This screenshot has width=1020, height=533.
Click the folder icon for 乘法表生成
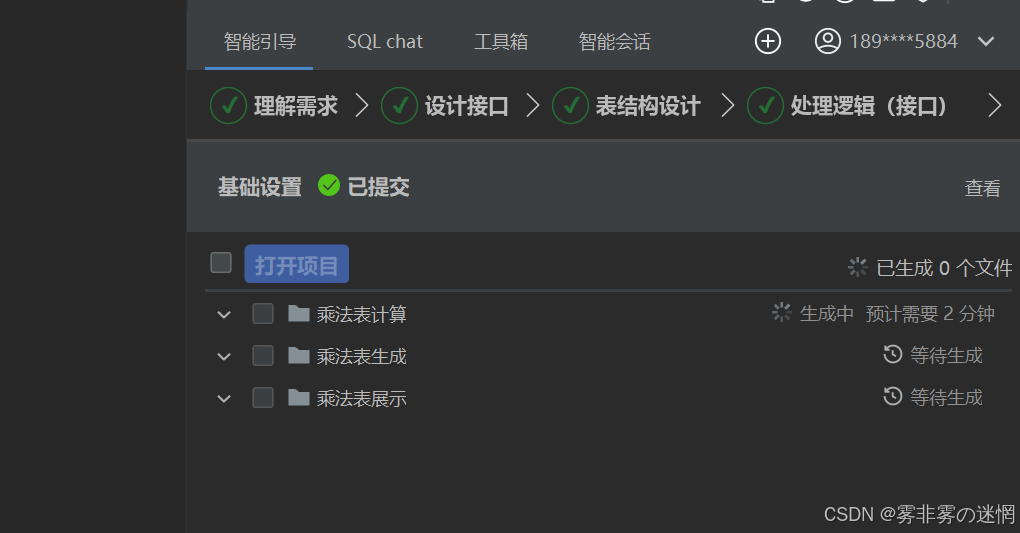(299, 355)
